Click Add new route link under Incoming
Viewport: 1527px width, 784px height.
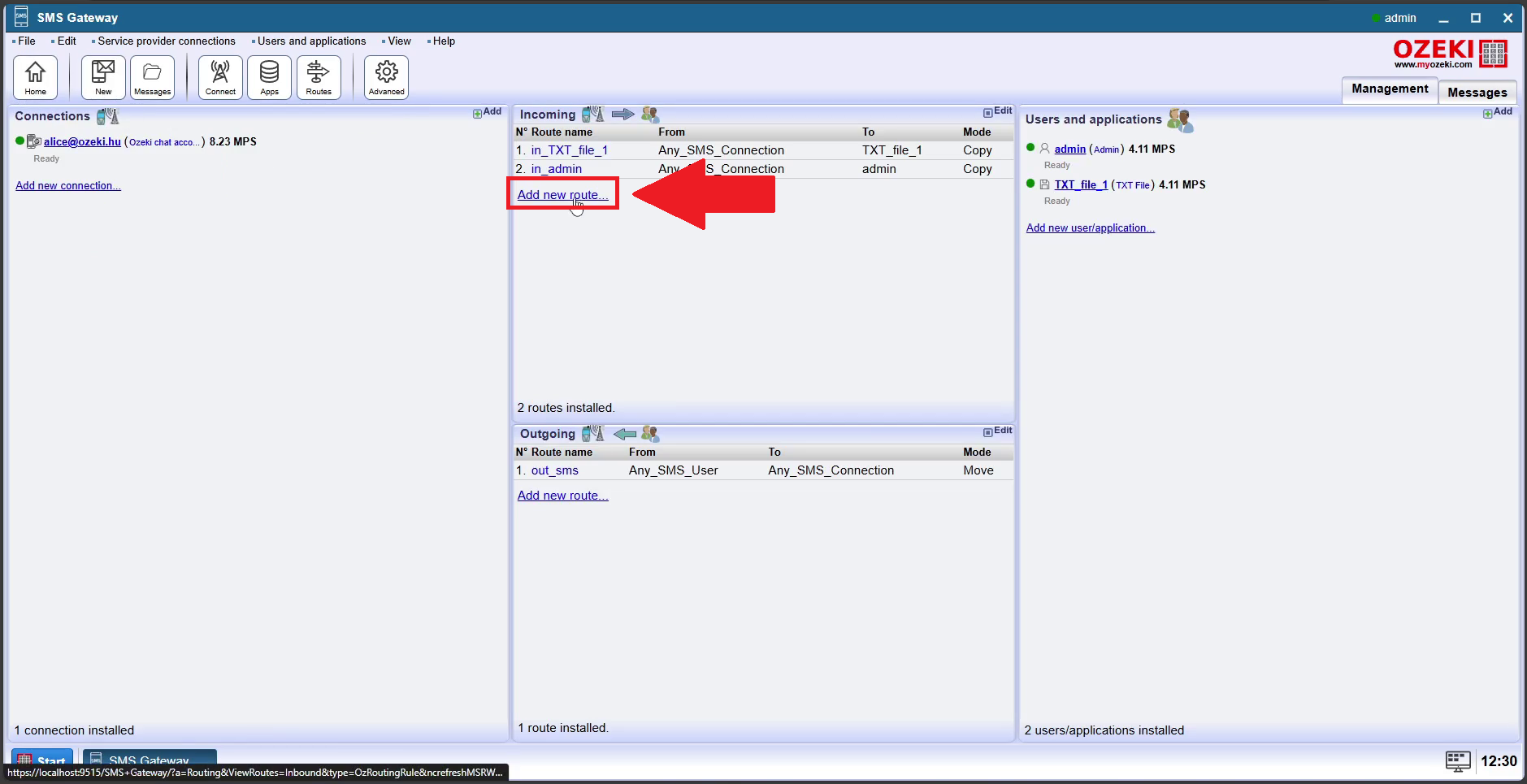pos(562,195)
